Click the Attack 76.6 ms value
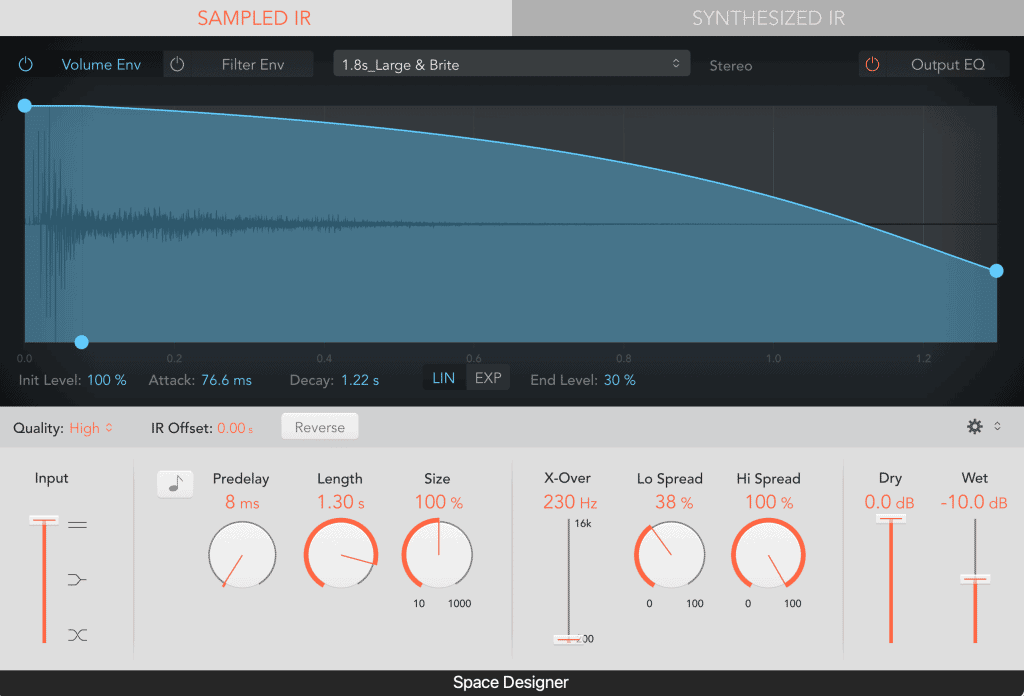Image resolution: width=1024 pixels, height=696 pixels. (226, 380)
